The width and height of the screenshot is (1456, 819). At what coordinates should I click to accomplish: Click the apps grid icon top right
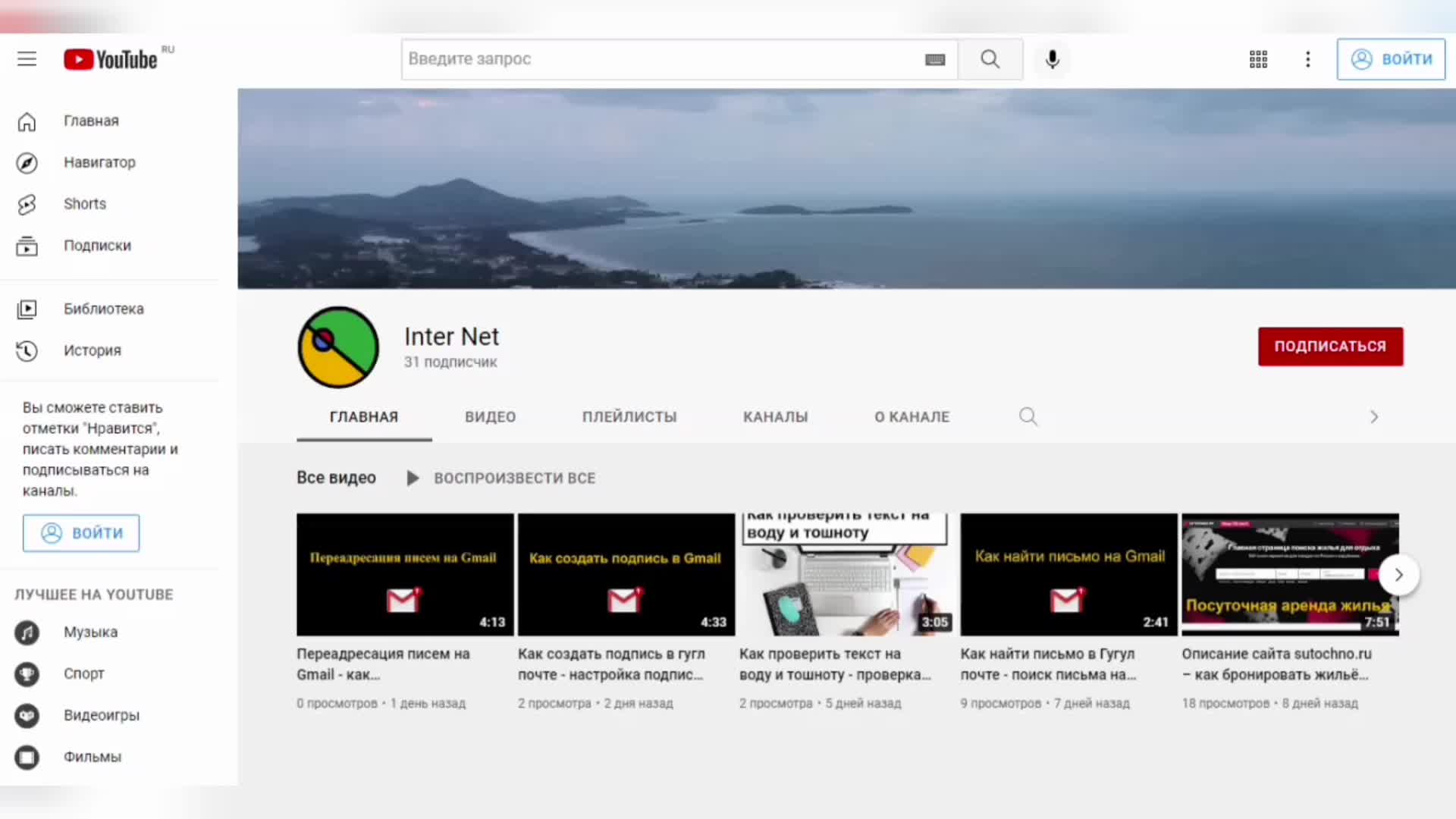click(1257, 59)
